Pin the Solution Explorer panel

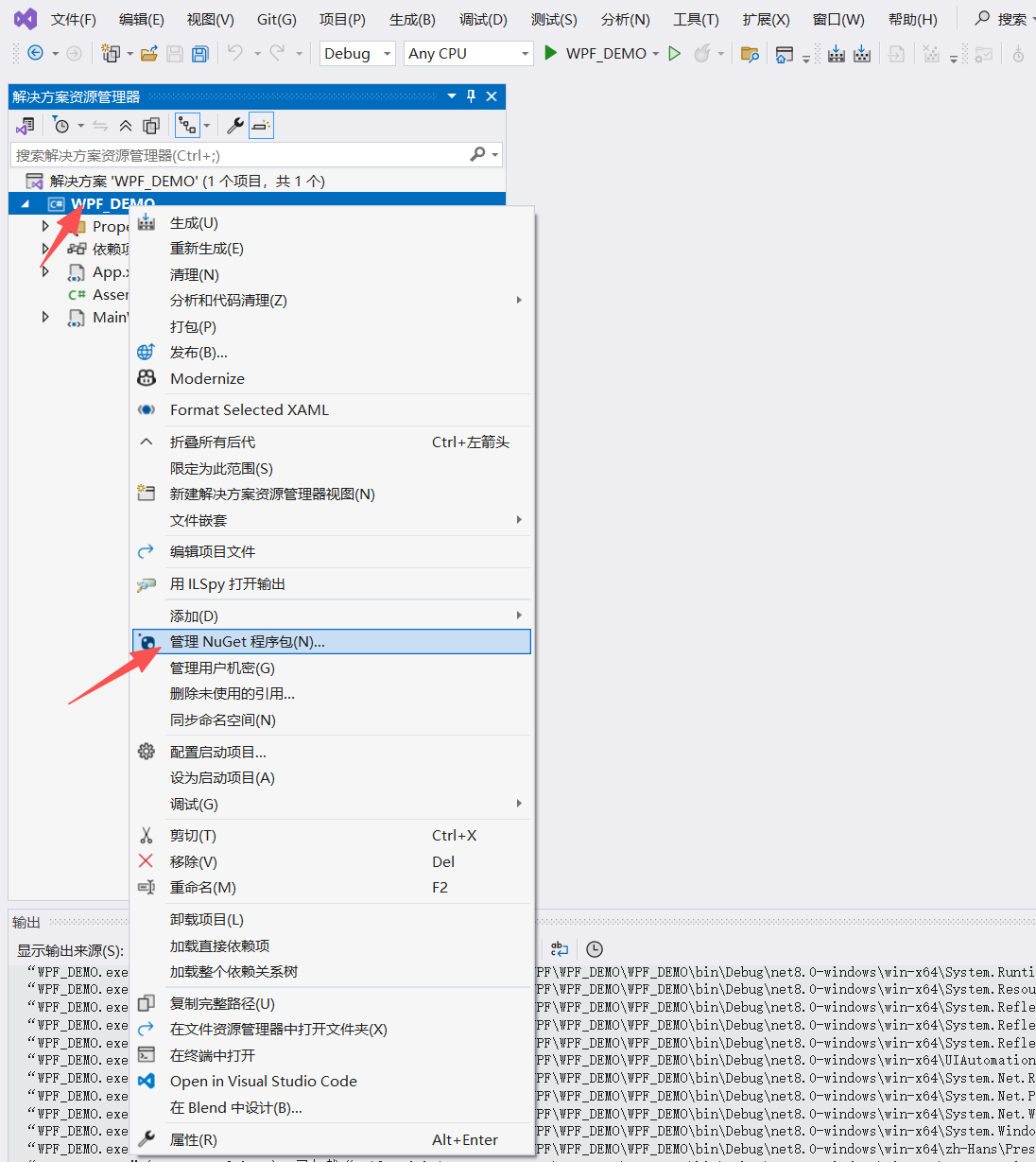tap(472, 96)
